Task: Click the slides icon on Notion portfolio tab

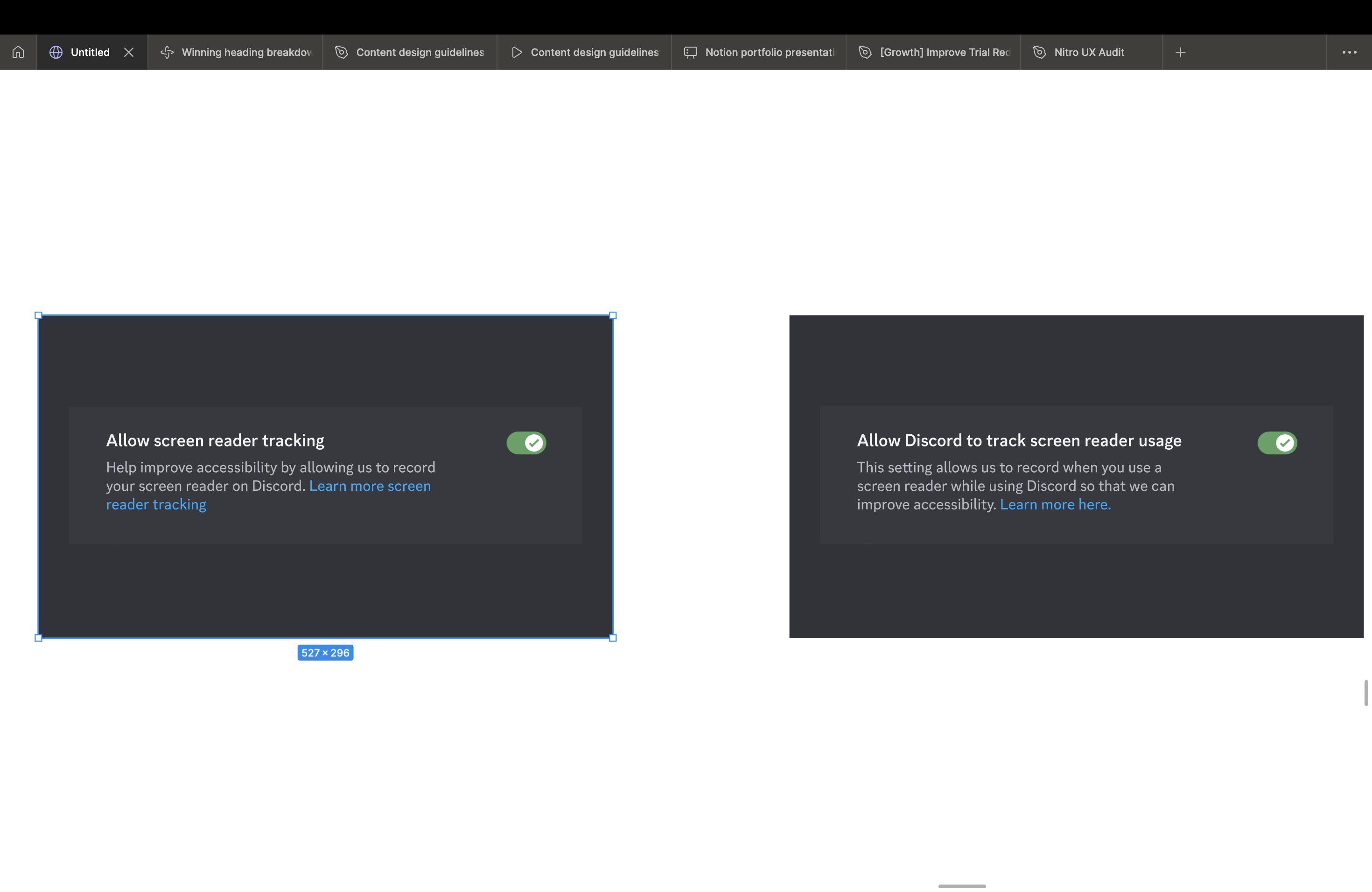Action: pos(691,52)
